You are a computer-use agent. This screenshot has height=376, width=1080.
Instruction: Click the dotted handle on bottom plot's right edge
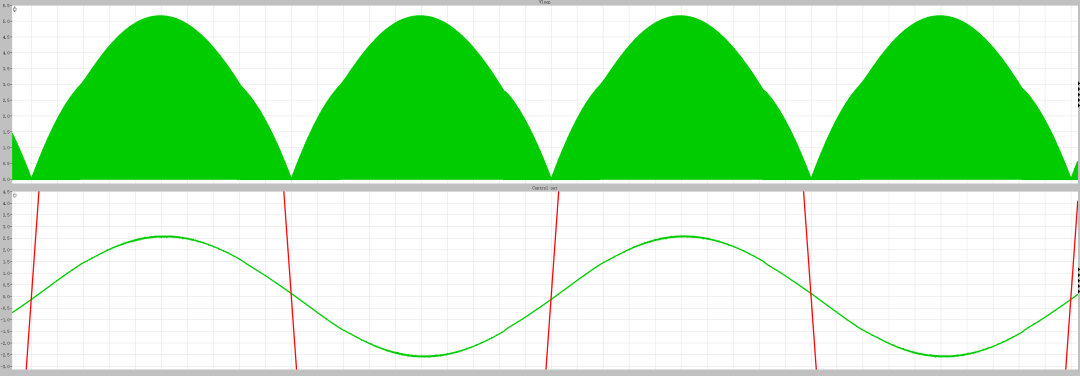pos(1078,280)
